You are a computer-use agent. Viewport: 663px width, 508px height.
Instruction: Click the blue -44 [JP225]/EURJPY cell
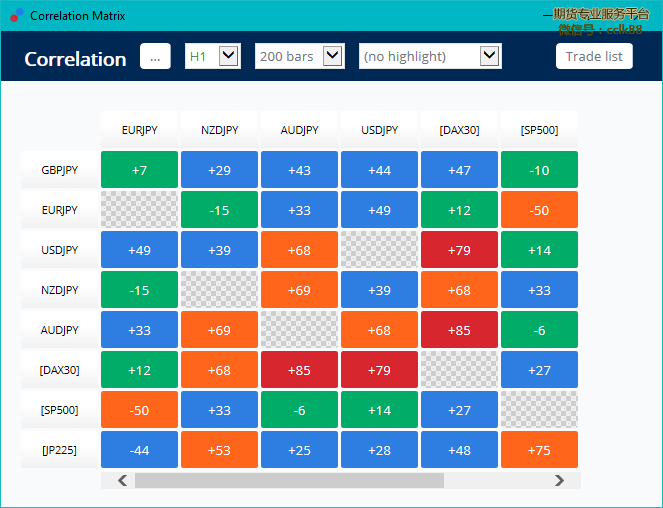(140, 450)
